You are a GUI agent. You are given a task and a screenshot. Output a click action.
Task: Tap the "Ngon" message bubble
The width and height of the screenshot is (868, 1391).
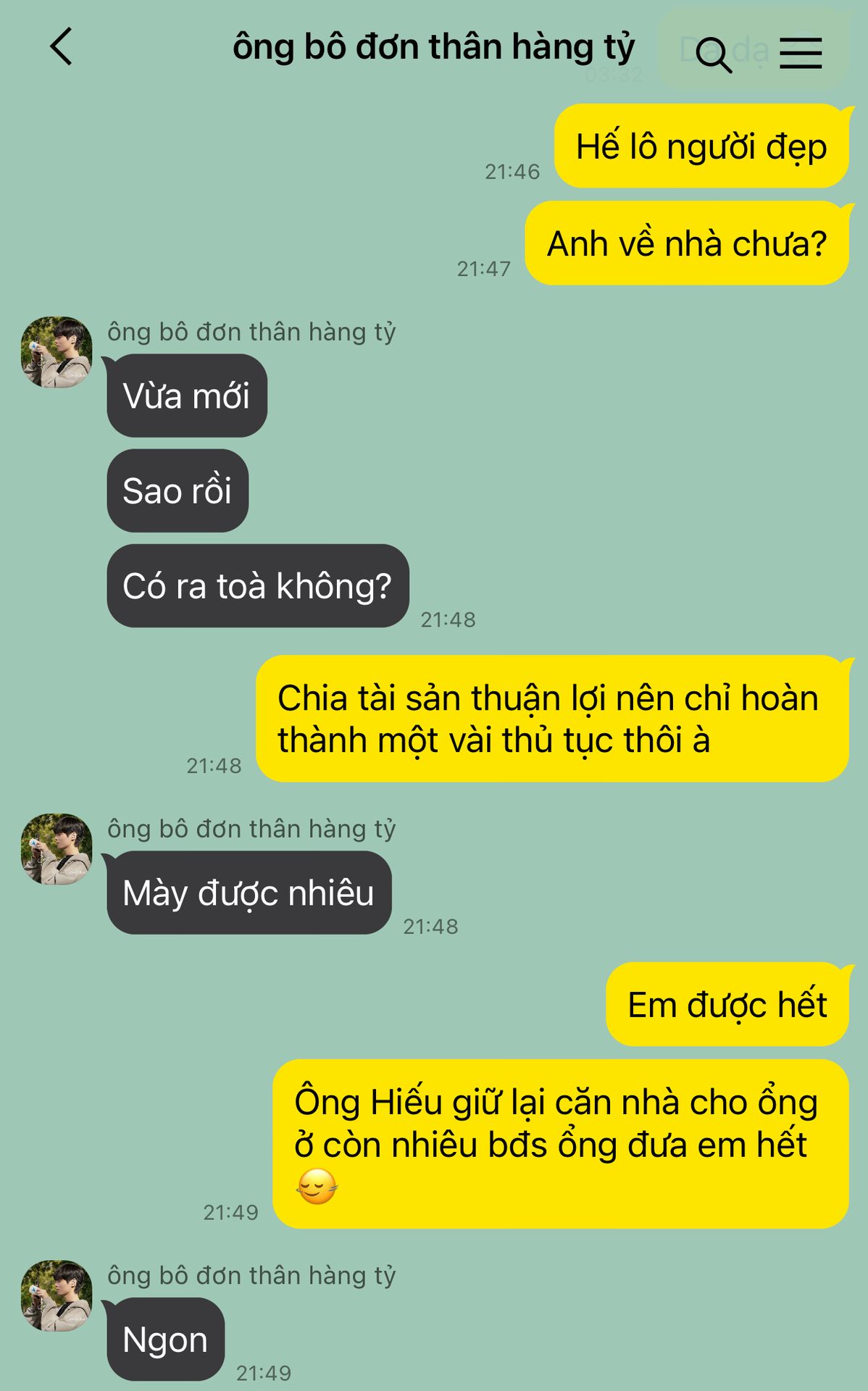coord(166,1340)
